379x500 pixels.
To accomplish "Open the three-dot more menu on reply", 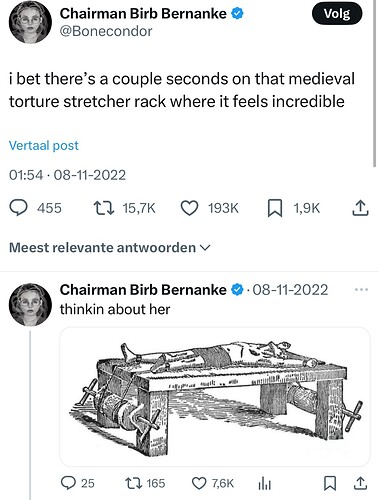I will pyautogui.click(x=361, y=290).
